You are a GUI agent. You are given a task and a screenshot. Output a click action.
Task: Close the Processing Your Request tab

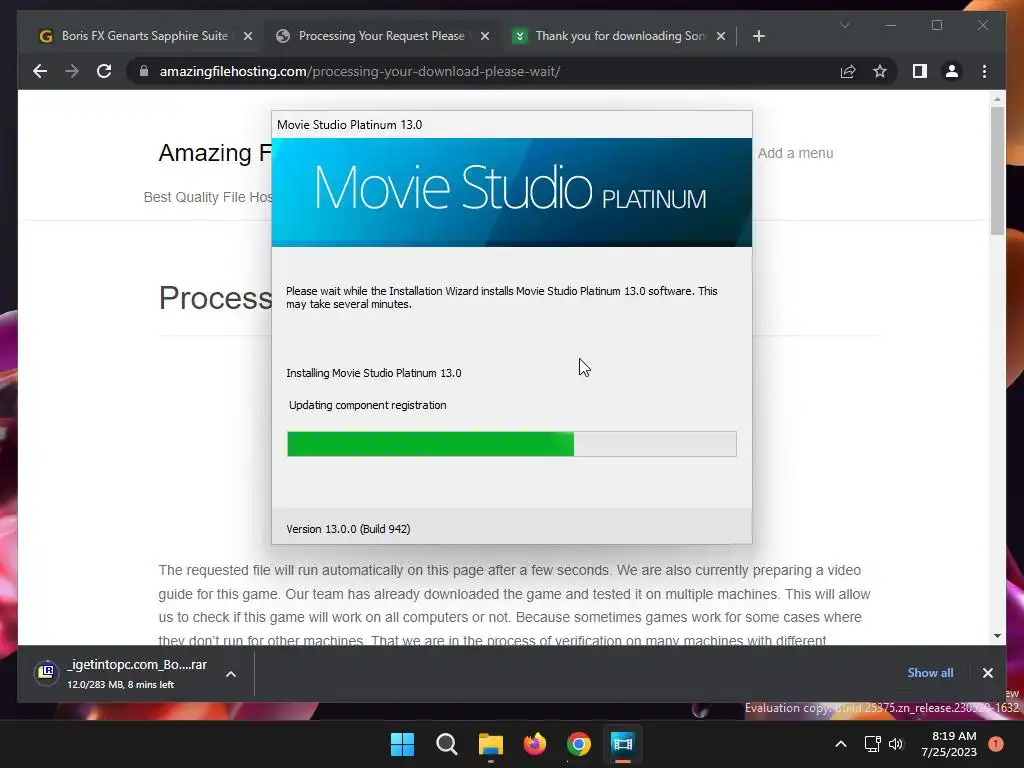(x=485, y=36)
